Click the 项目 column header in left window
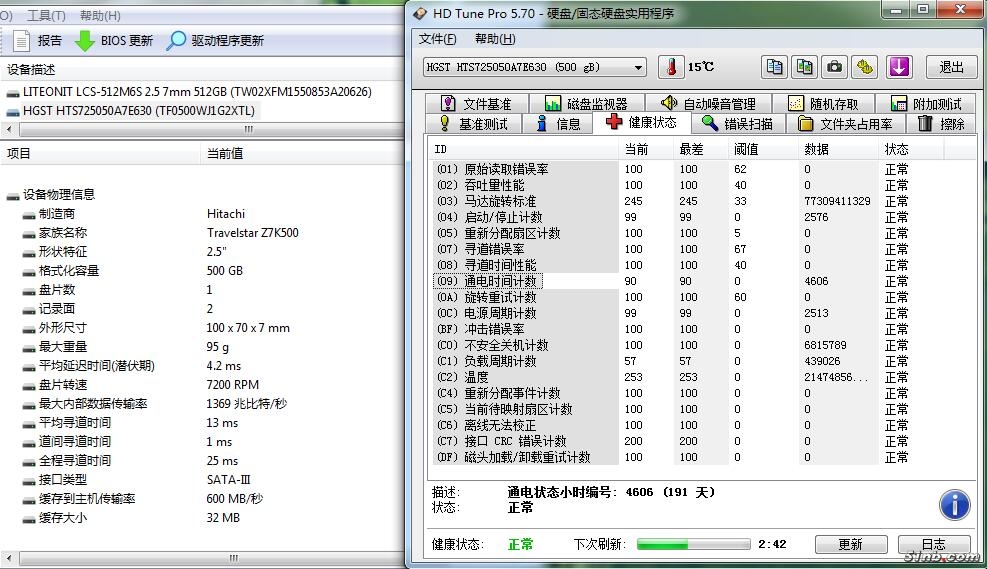 click(101, 154)
